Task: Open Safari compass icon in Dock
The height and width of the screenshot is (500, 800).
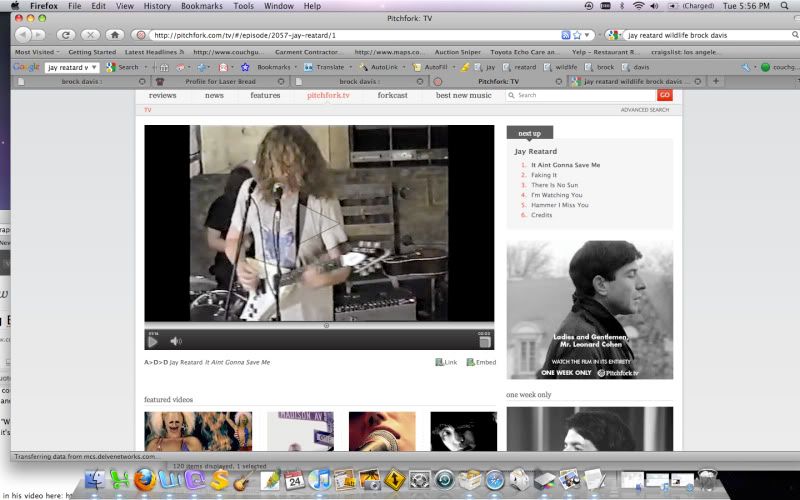Action: (494, 480)
